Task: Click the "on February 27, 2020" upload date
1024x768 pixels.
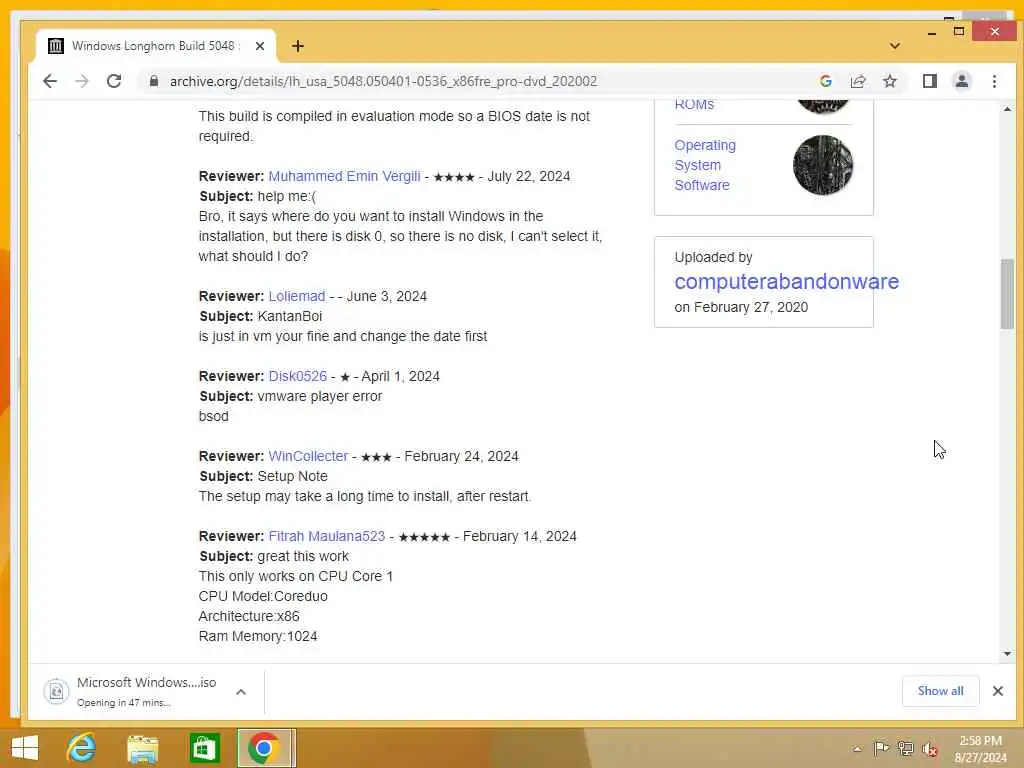Action: (x=741, y=308)
